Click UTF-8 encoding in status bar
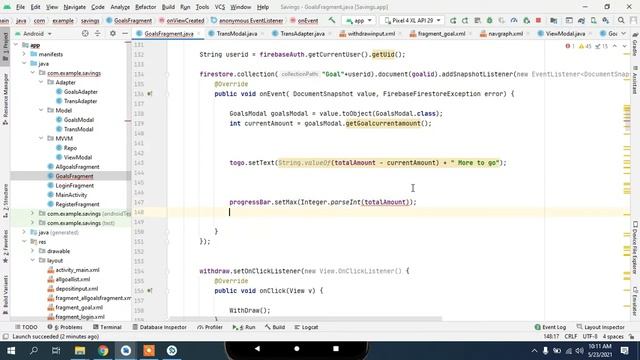Image resolution: width=640 pixels, height=360 pixels. pos(590,337)
